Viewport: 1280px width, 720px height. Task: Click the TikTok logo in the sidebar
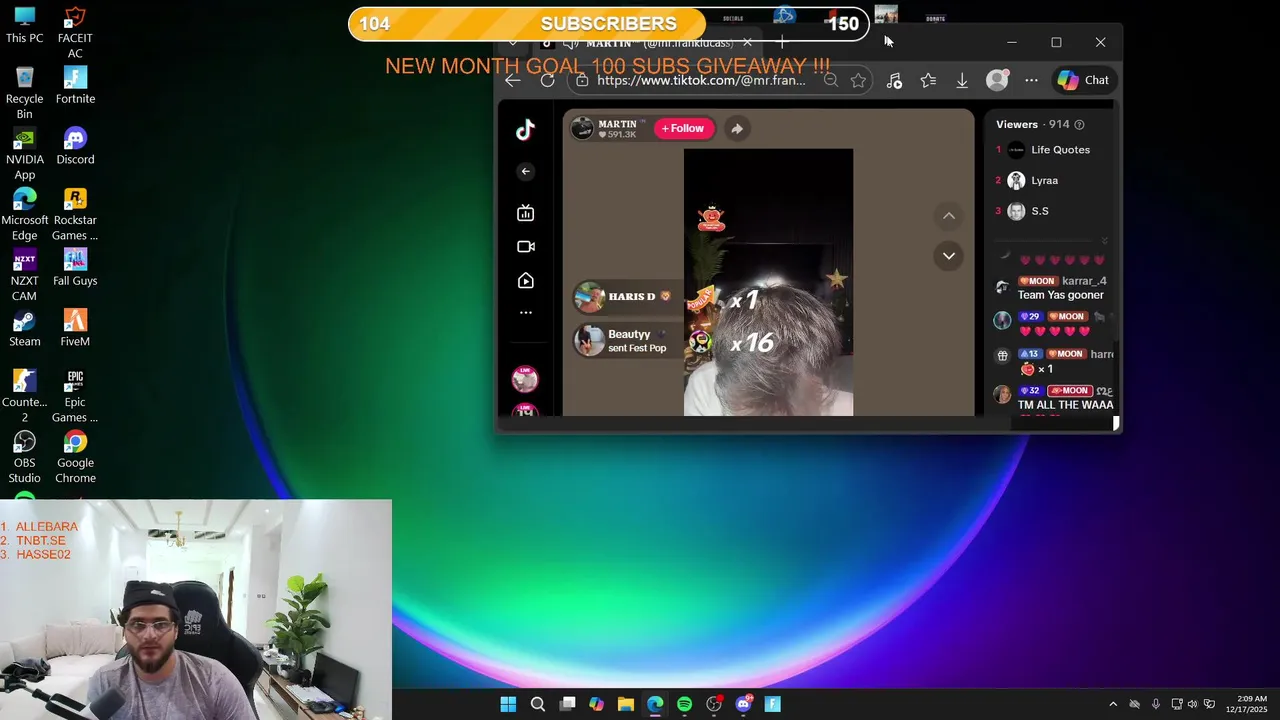coord(525,130)
